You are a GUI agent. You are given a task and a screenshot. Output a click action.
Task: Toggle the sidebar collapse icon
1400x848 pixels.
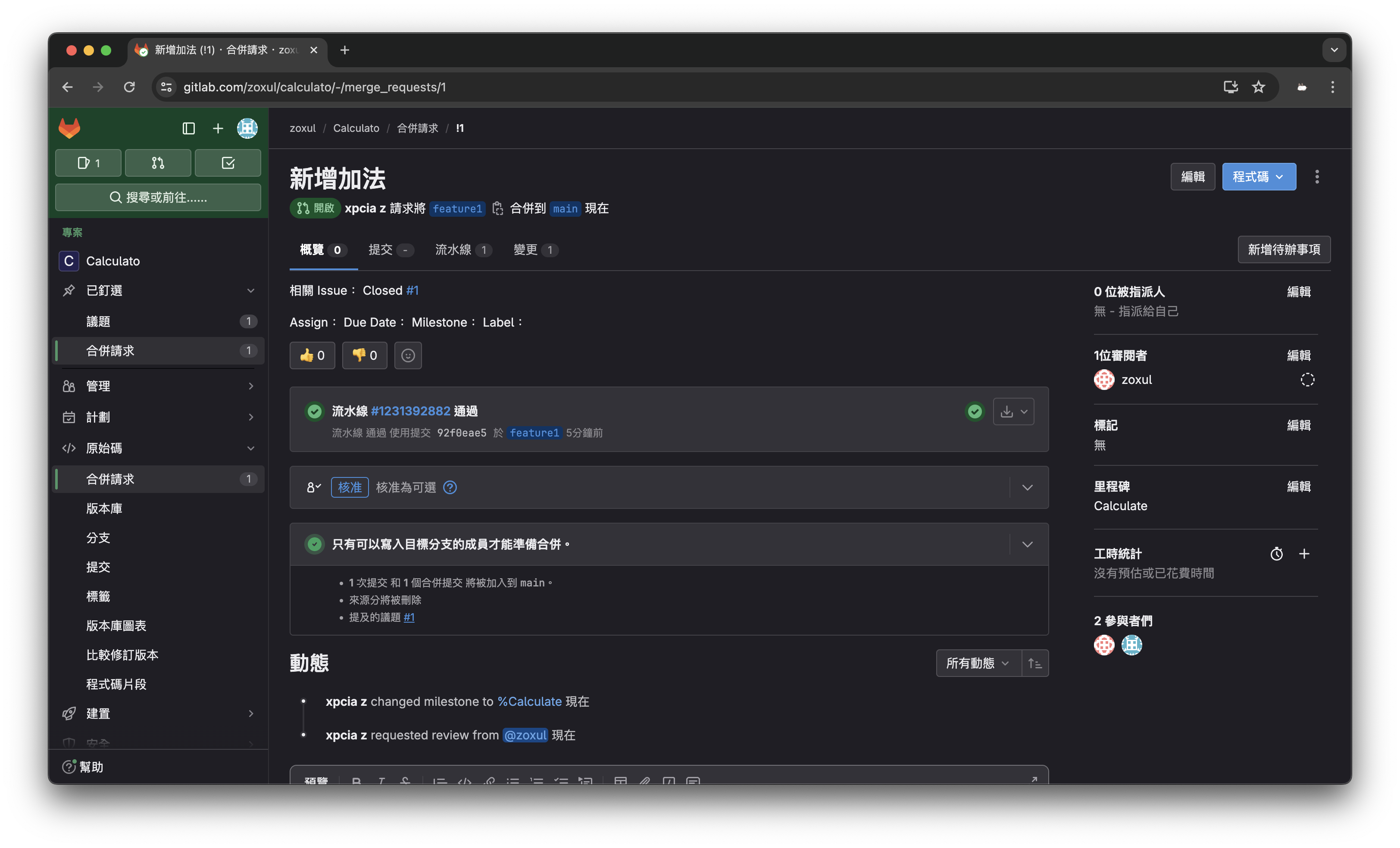coord(189,129)
